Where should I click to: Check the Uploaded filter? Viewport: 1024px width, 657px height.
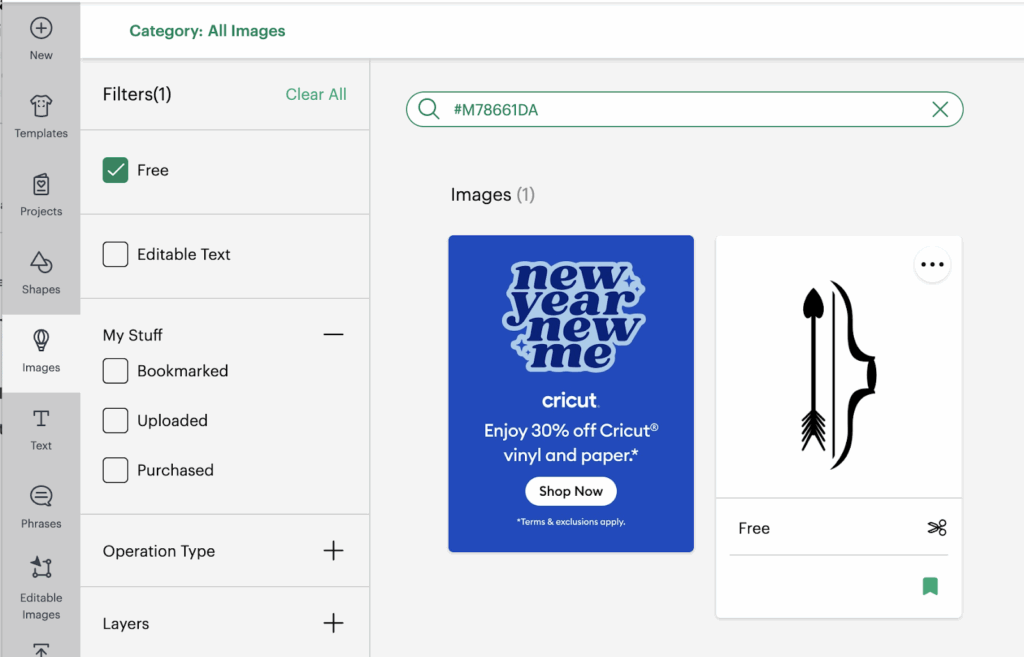pyautogui.click(x=116, y=421)
